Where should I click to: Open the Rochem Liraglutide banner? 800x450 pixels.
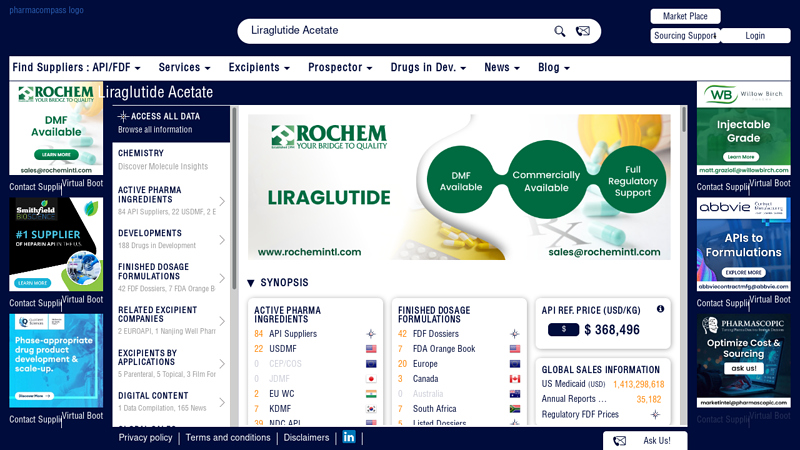[459, 187]
